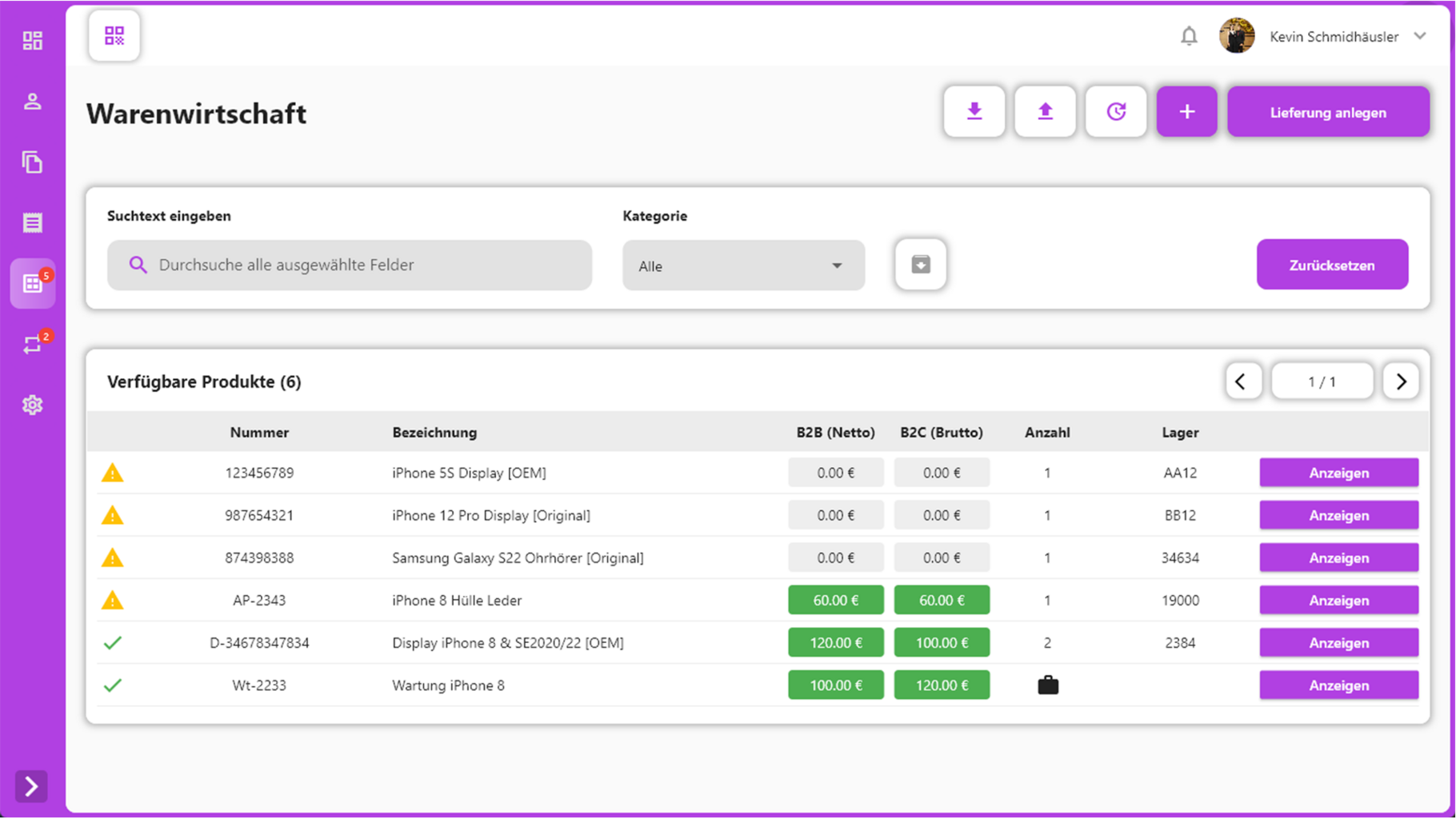Screen dimensions: 1456x819
Task: Open the Kategorie dropdown showing Alle
Action: (x=743, y=266)
